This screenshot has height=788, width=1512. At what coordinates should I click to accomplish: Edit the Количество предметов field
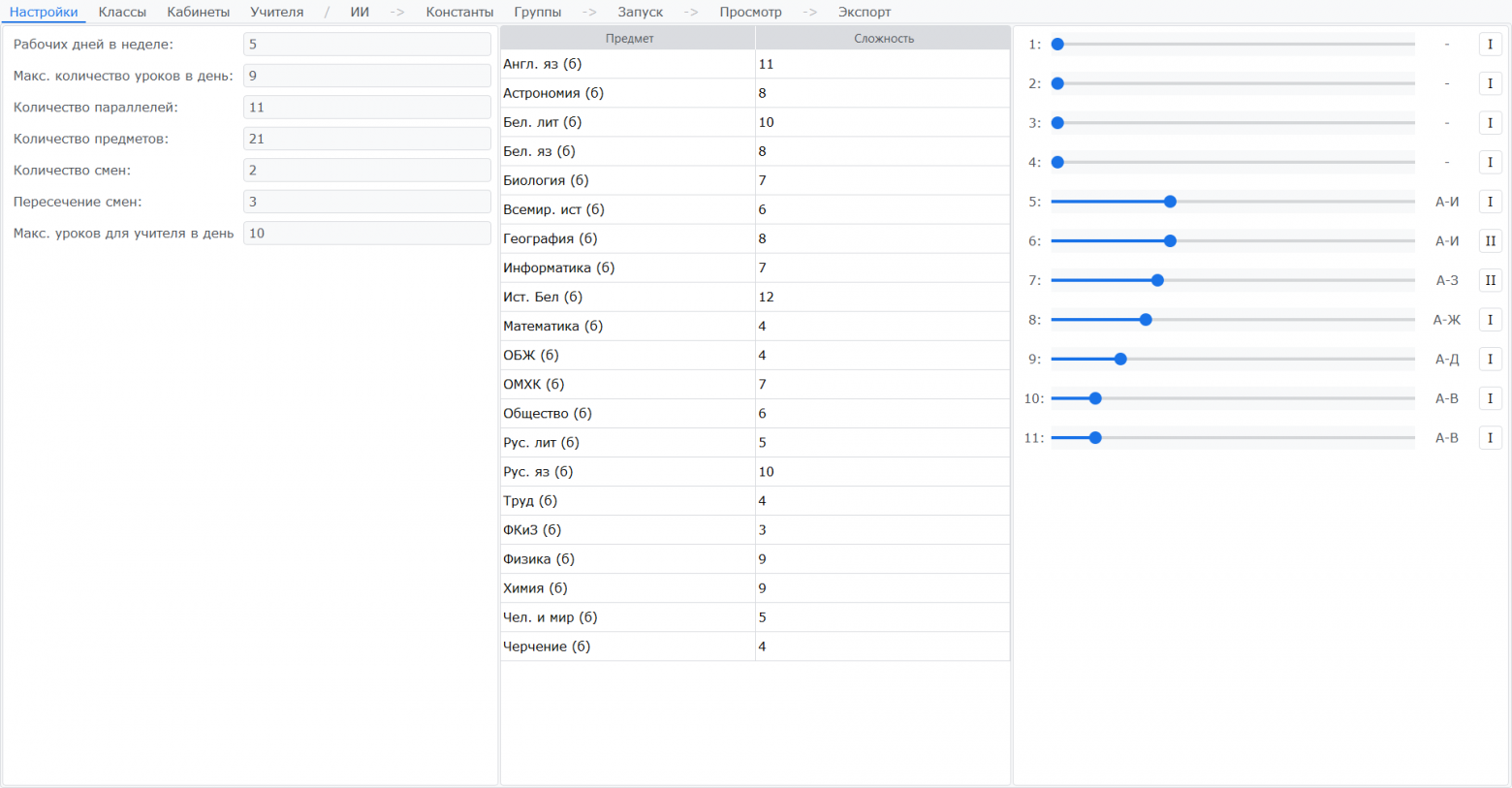(367, 139)
